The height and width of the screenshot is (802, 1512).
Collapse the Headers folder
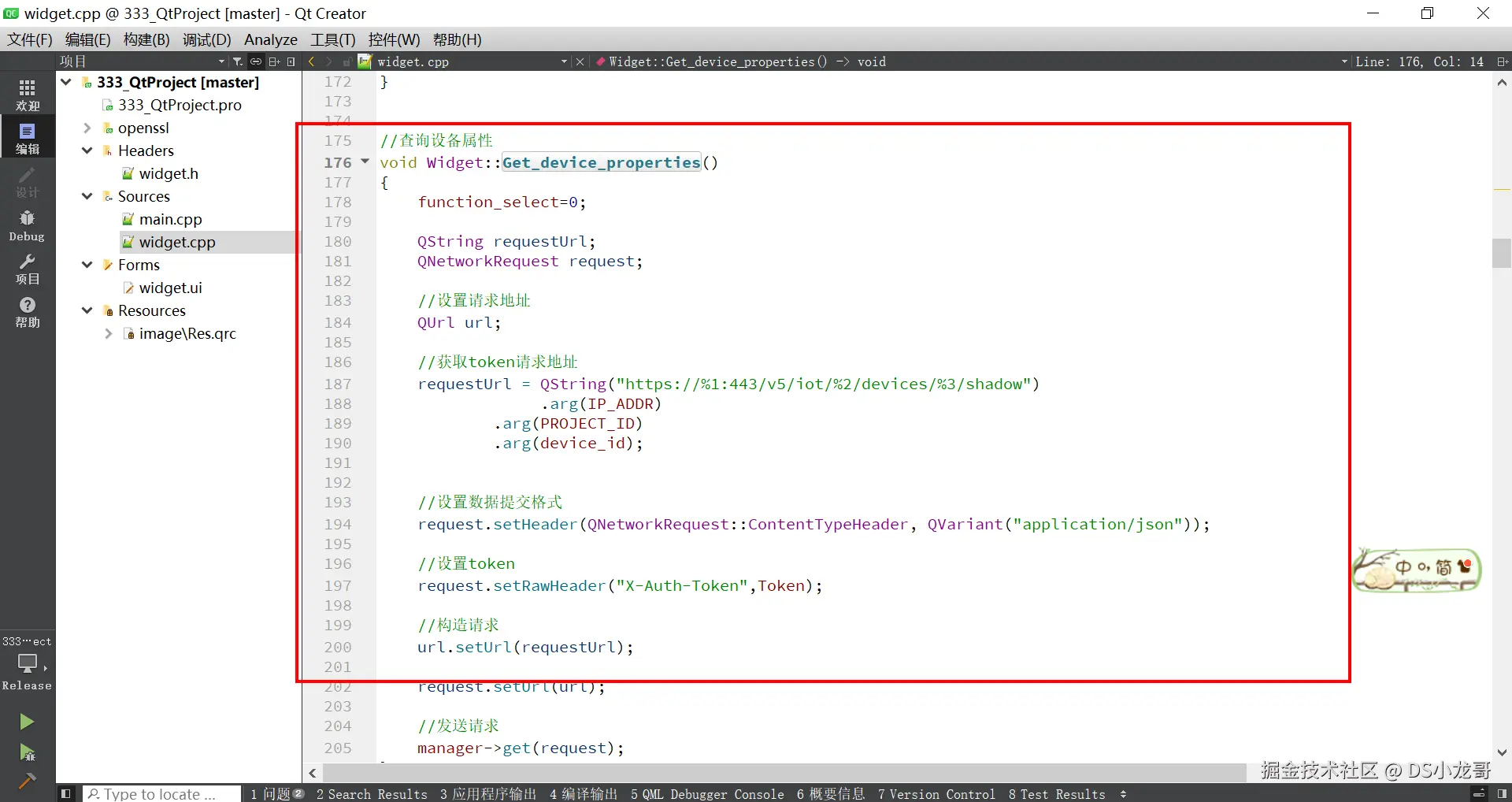[87, 150]
